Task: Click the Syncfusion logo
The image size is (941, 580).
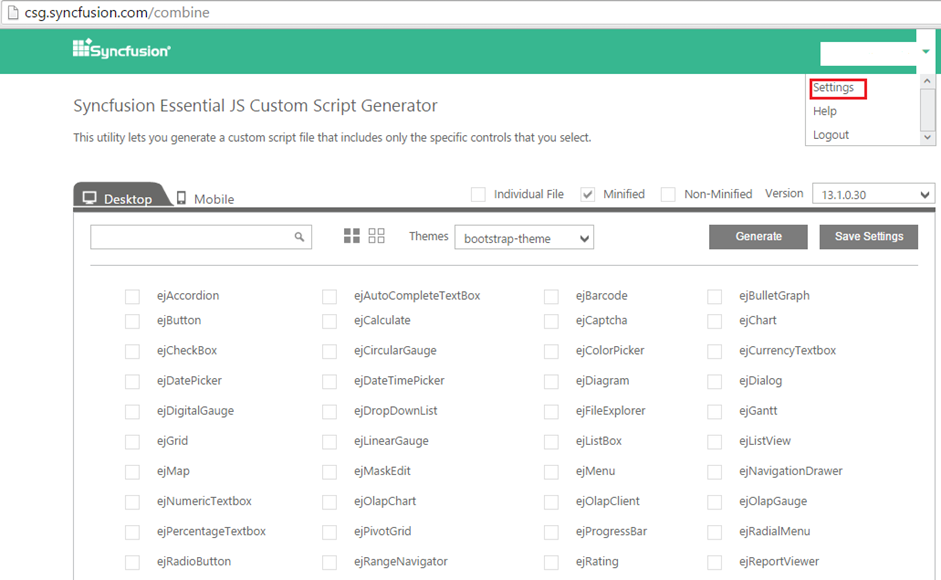Action: pos(122,49)
